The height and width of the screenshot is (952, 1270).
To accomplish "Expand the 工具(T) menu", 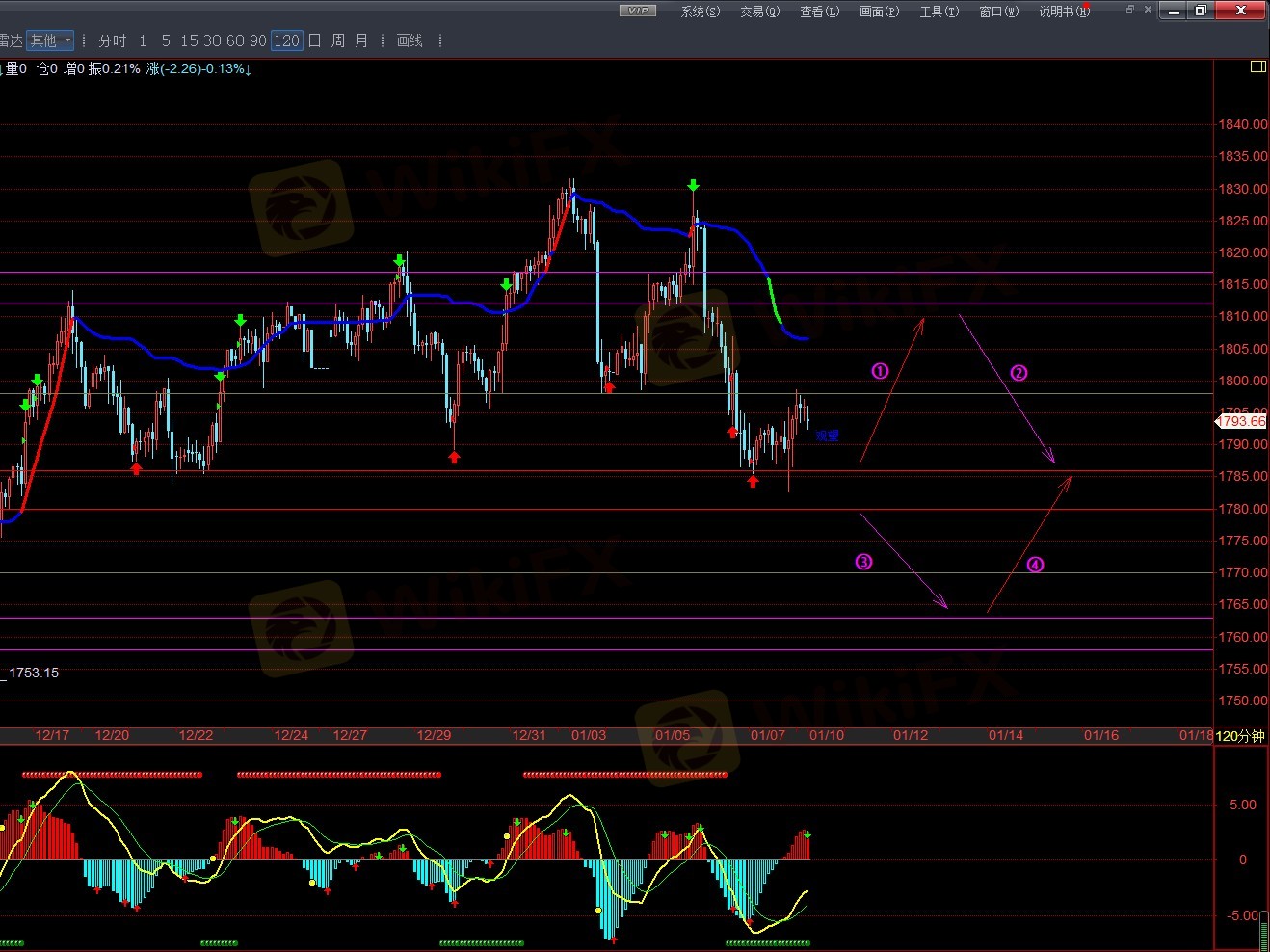I will pyautogui.click(x=939, y=12).
